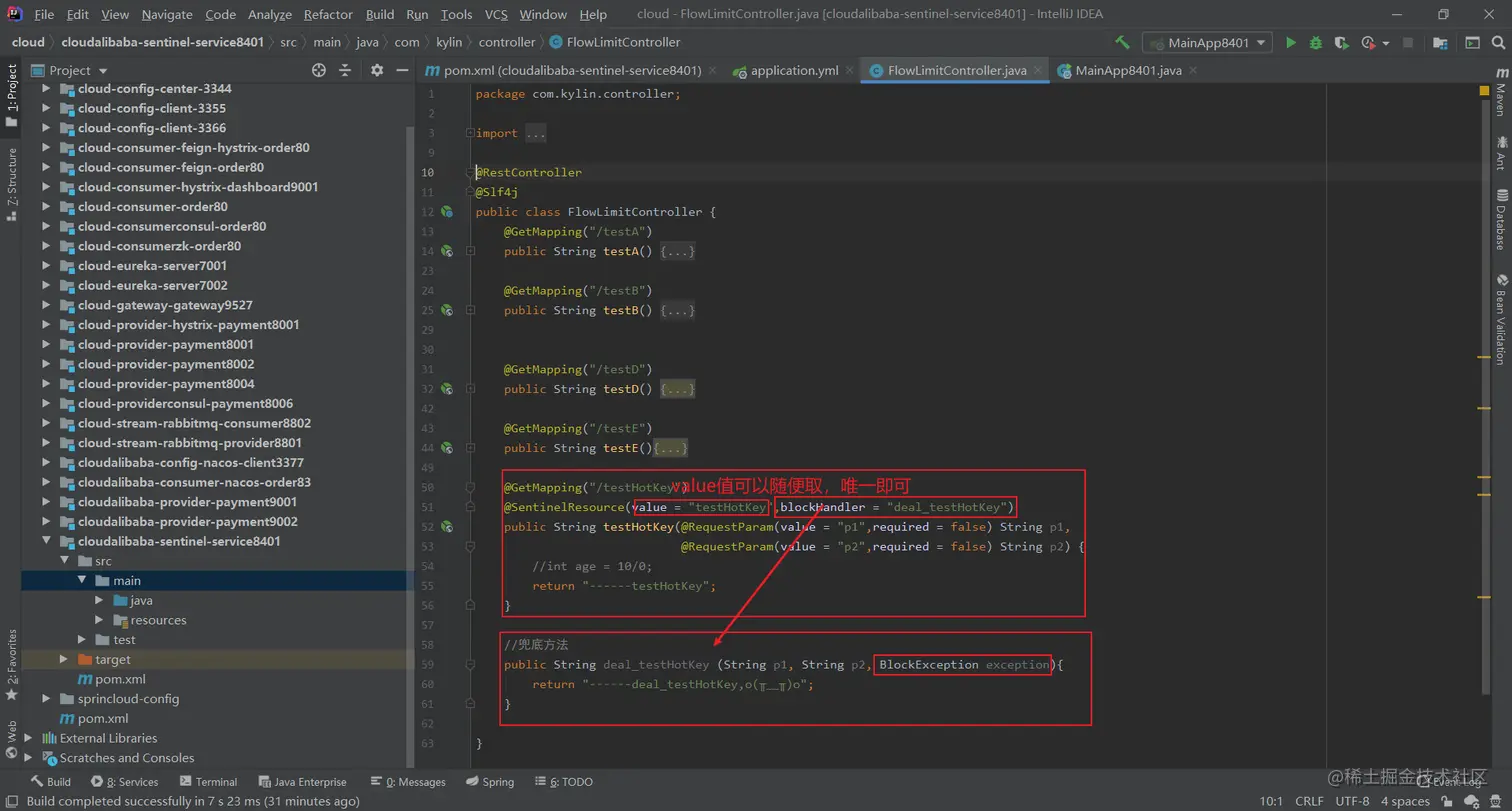
Task: Expand the folded testD method body {...}
Action: pyautogui.click(x=677, y=389)
